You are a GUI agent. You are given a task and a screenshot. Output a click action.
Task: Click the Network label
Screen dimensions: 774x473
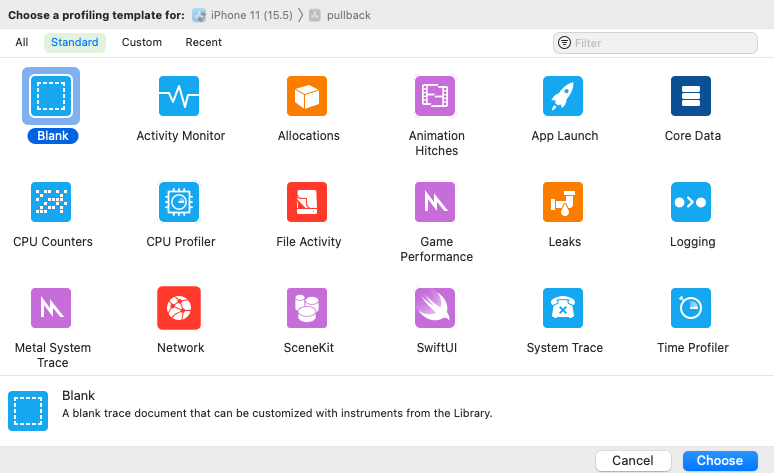[181, 348]
